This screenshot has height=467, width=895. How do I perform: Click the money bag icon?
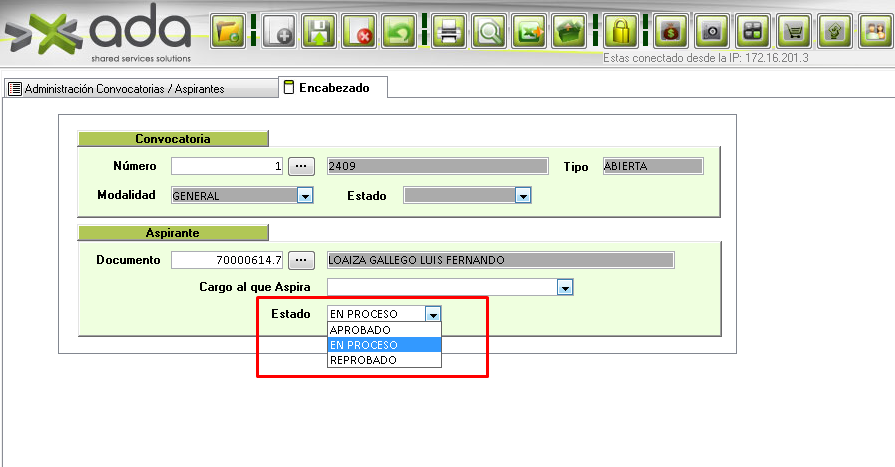[672, 31]
